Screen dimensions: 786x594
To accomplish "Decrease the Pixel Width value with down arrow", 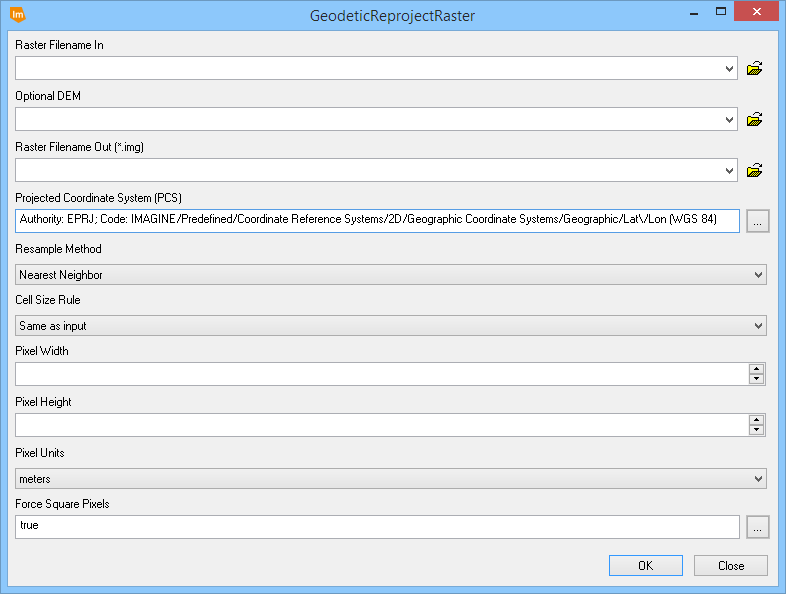I will [757, 380].
